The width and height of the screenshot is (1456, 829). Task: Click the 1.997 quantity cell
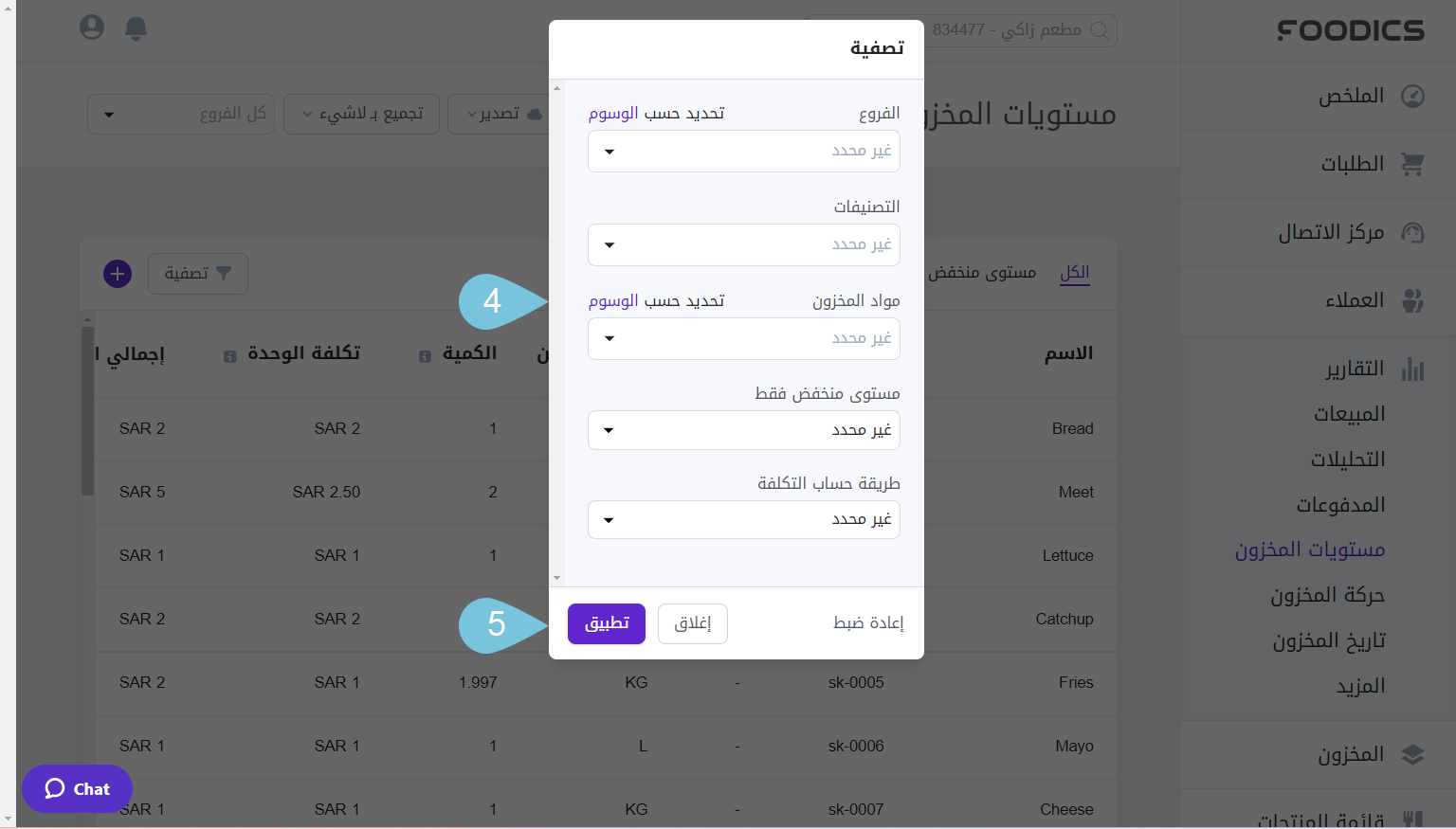point(478,683)
